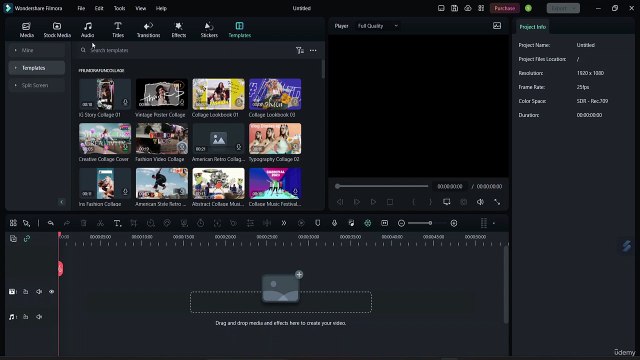640x360 pixels.
Task: Open the Edit menu
Action: pos(99,8)
